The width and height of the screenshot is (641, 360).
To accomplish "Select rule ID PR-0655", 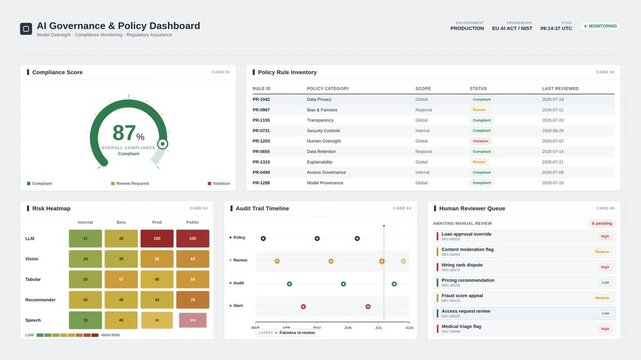I will (x=261, y=152).
